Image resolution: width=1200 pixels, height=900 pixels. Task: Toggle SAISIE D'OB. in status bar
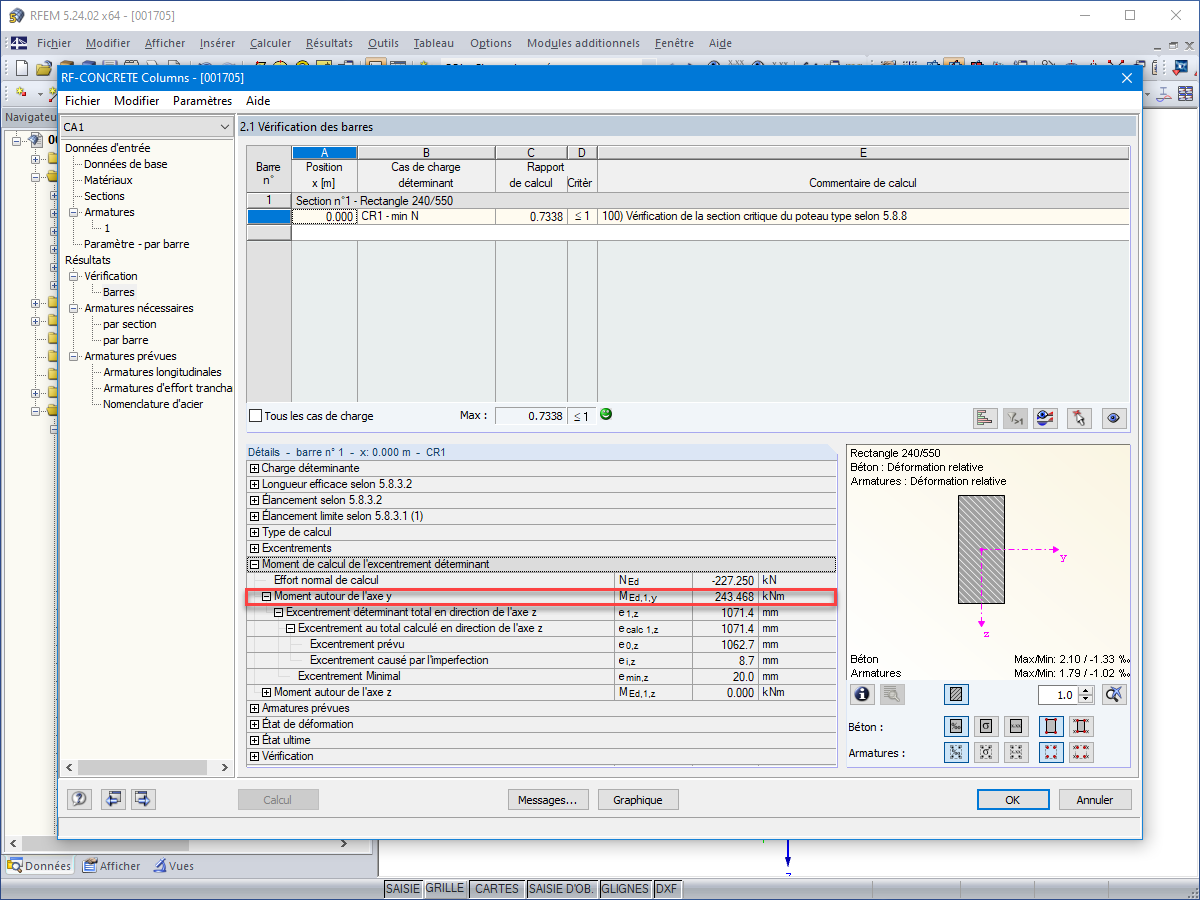[561, 888]
